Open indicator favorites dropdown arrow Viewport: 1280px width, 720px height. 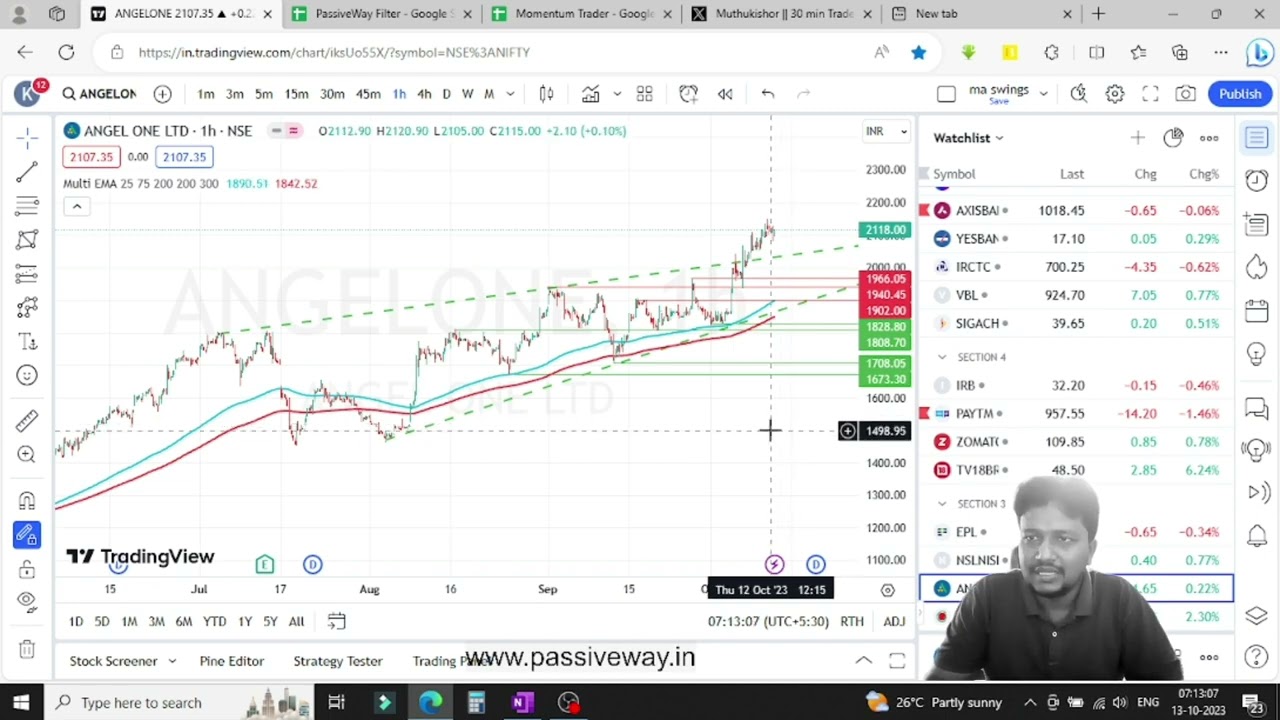click(x=617, y=94)
